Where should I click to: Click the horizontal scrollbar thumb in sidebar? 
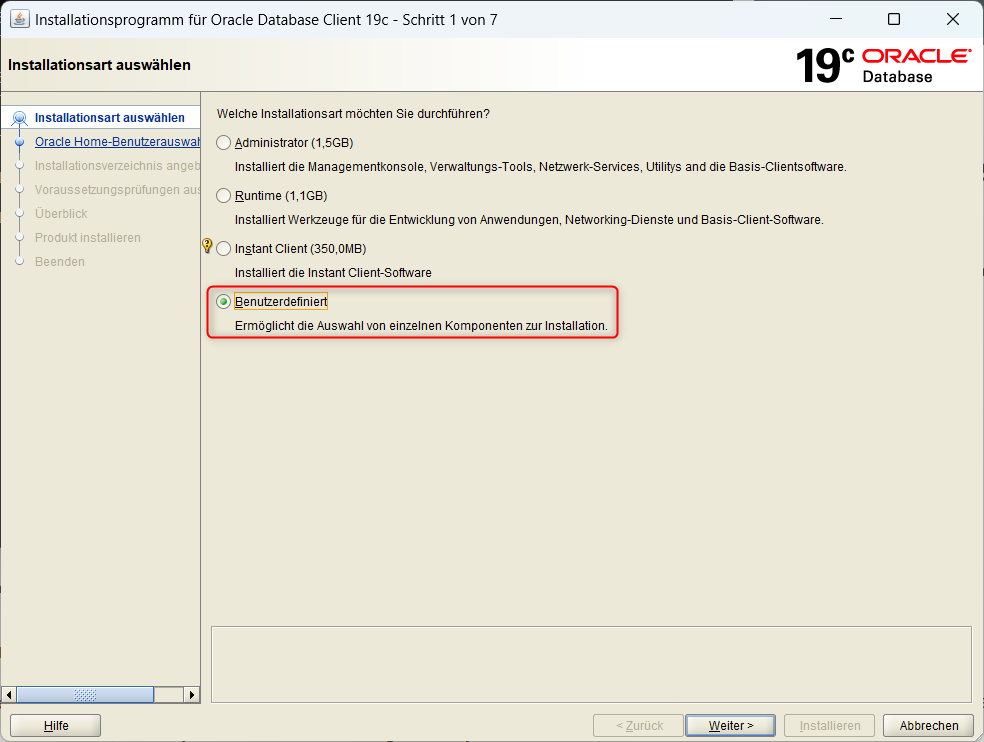click(x=85, y=695)
